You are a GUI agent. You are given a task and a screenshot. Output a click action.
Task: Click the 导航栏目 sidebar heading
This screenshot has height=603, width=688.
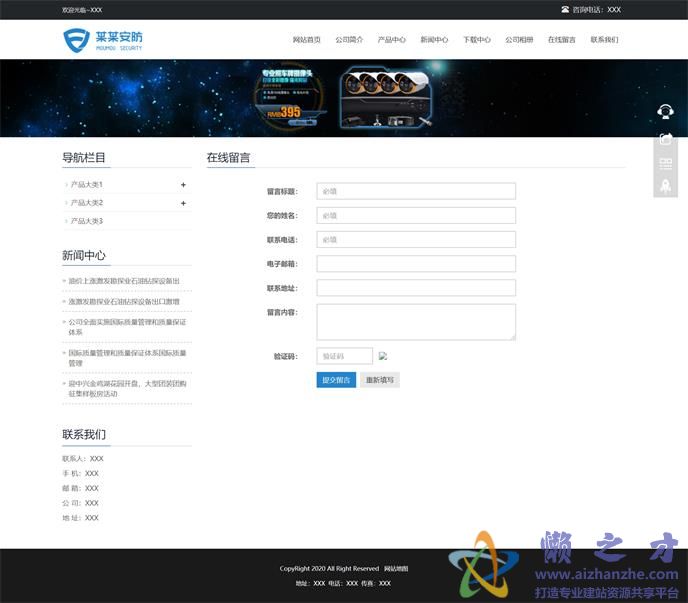pos(84,158)
